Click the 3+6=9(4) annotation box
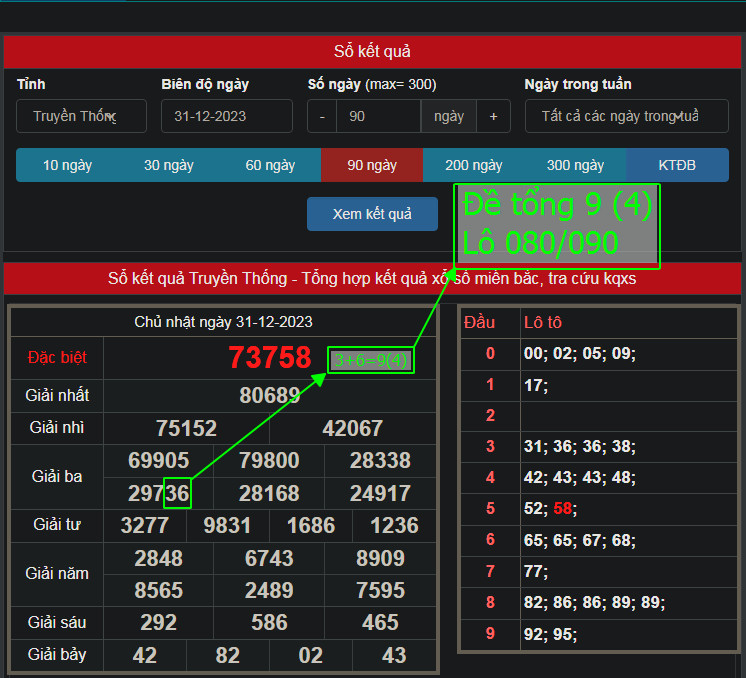 371,360
